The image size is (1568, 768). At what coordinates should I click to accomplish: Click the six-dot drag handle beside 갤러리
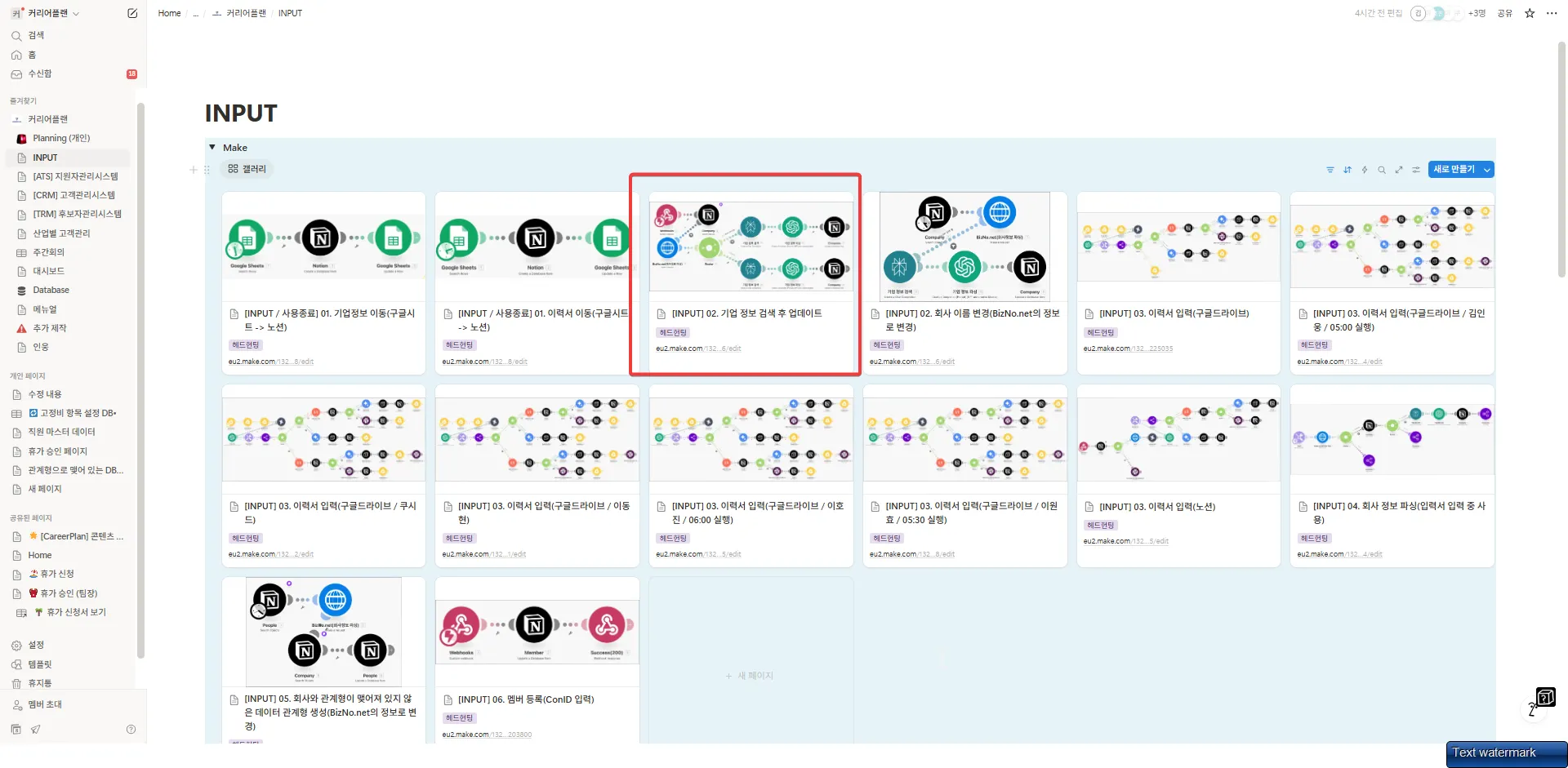(x=207, y=170)
